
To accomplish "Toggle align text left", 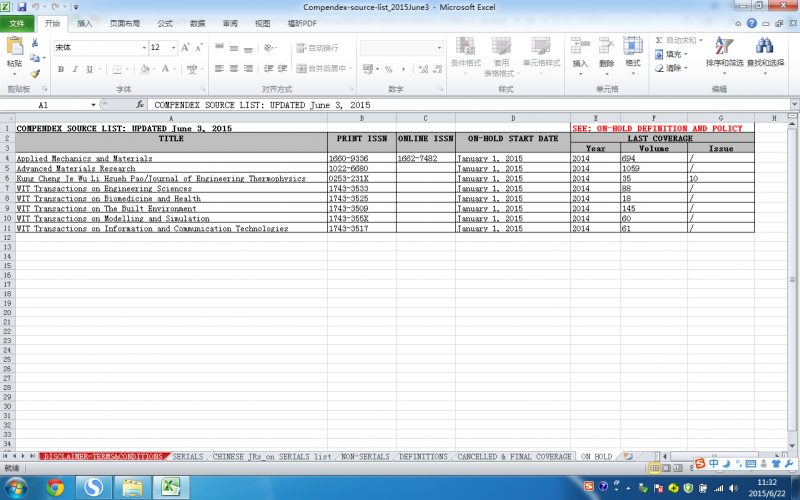I will 219,68.
